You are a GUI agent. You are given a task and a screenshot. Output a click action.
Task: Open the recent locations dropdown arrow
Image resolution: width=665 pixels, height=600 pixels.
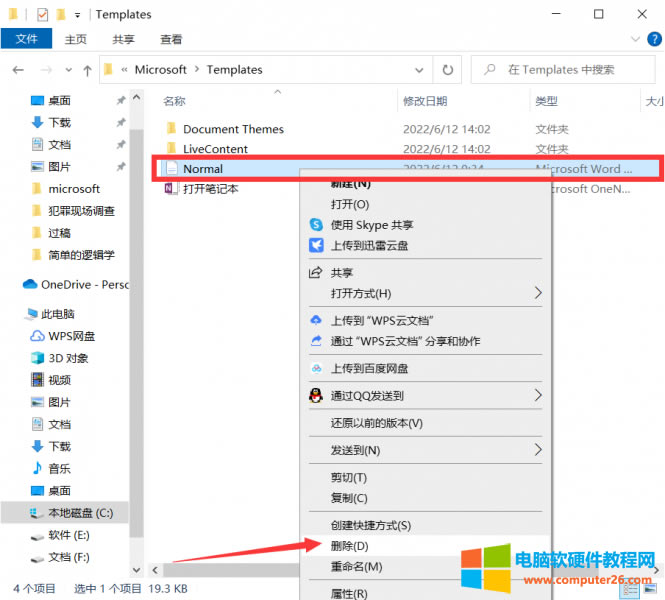pos(68,70)
